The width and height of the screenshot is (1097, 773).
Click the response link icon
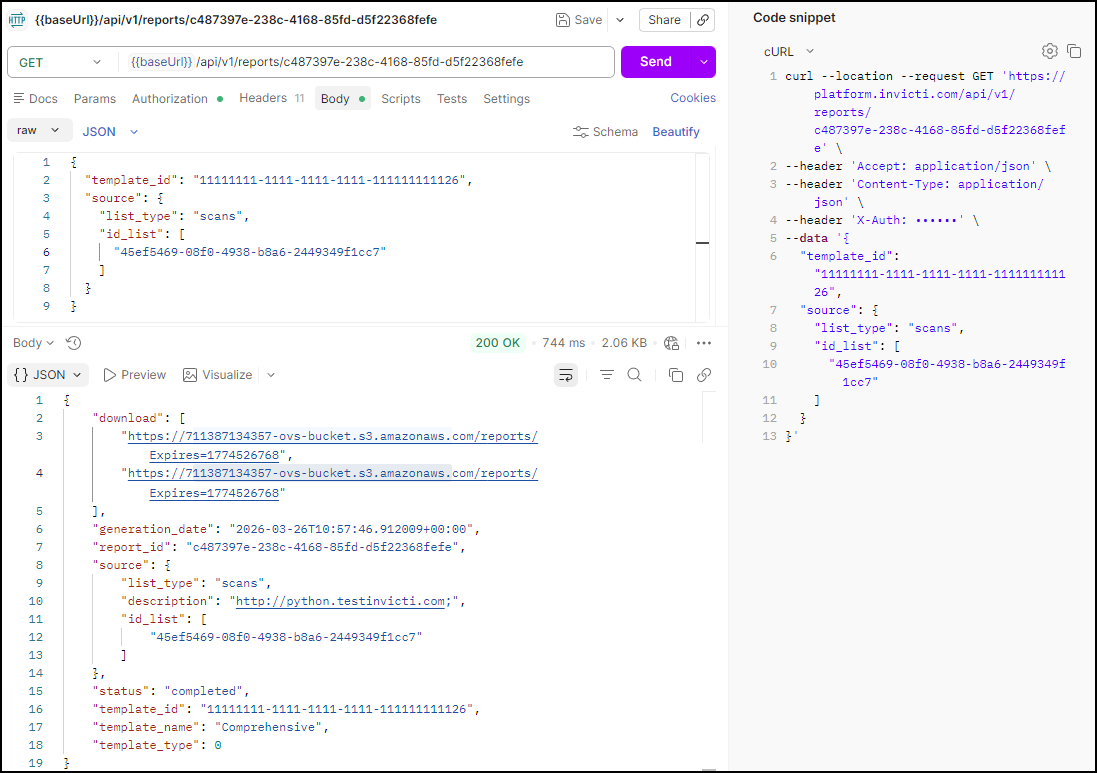[704, 375]
